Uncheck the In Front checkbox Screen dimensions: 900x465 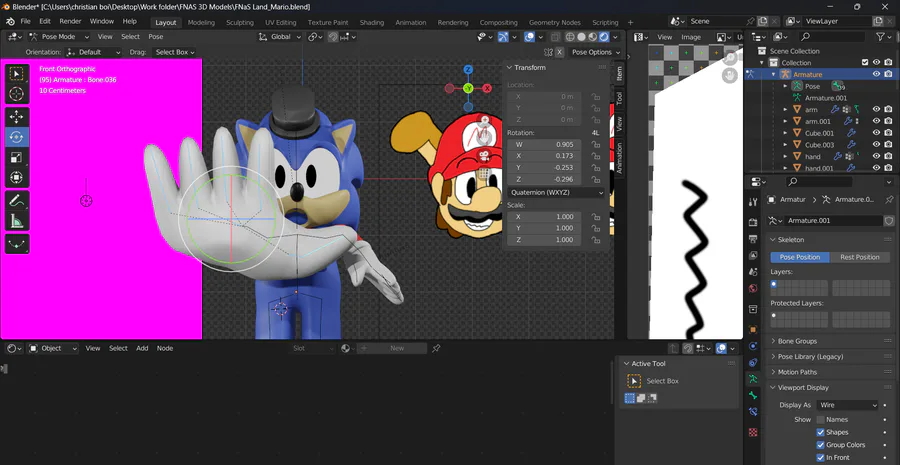[821, 458]
